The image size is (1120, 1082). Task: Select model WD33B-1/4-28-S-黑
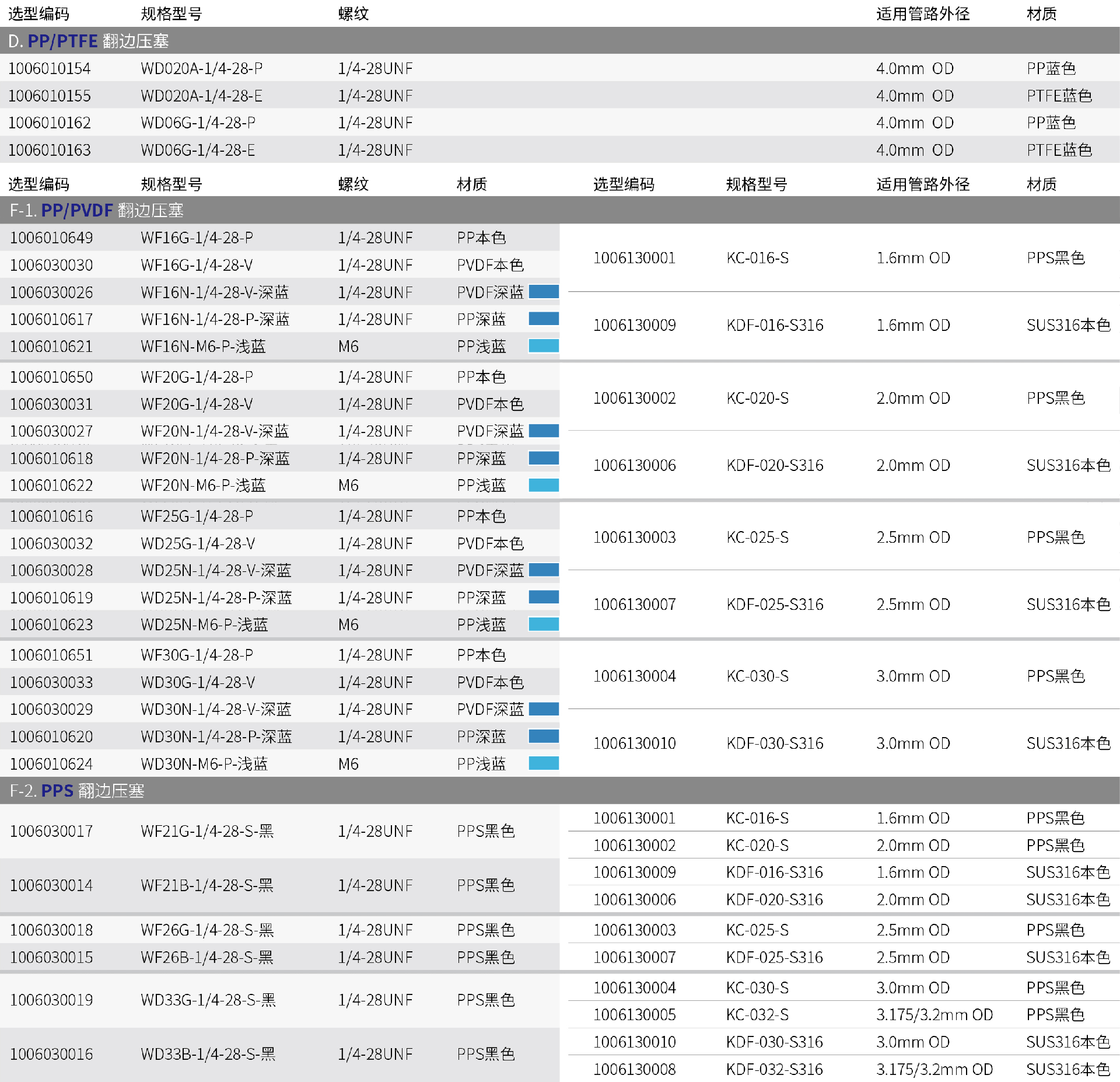click(x=208, y=1054)
